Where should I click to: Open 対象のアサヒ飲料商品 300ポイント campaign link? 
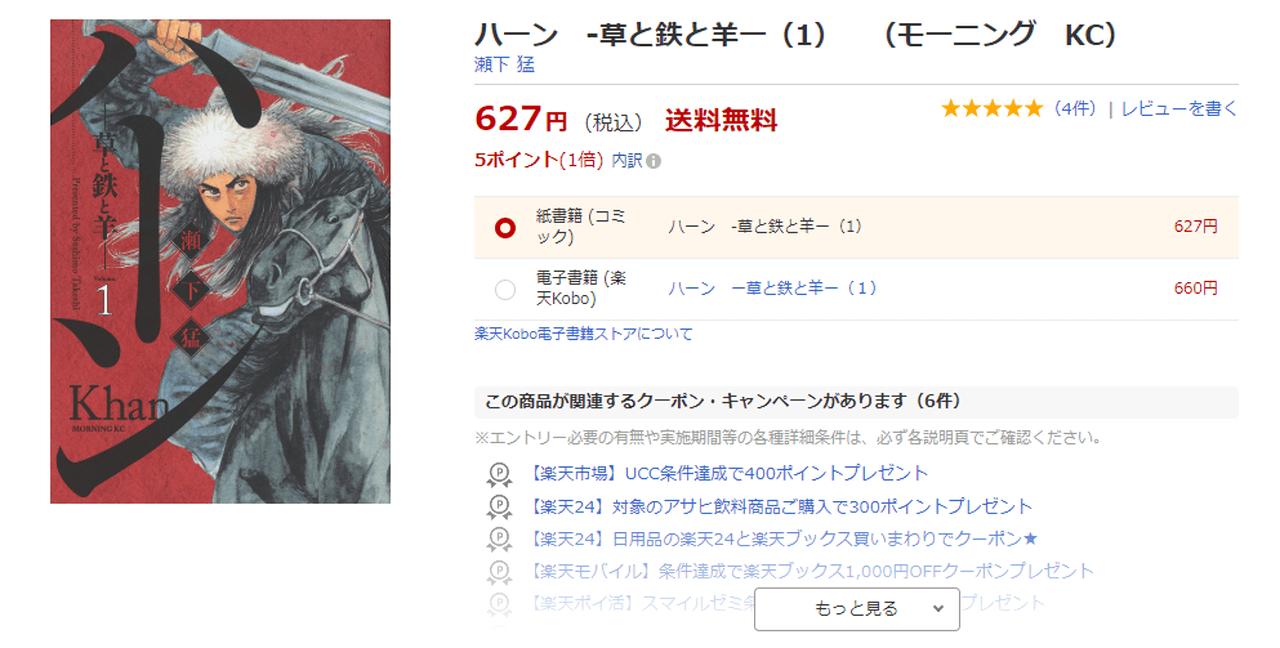pyautogui.click(x=777, y=506)
